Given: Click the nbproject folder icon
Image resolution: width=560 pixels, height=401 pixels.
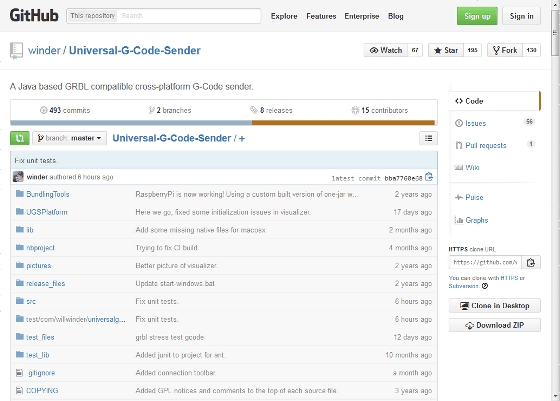Looking at the screenshot, I should (x=20, y=247).
